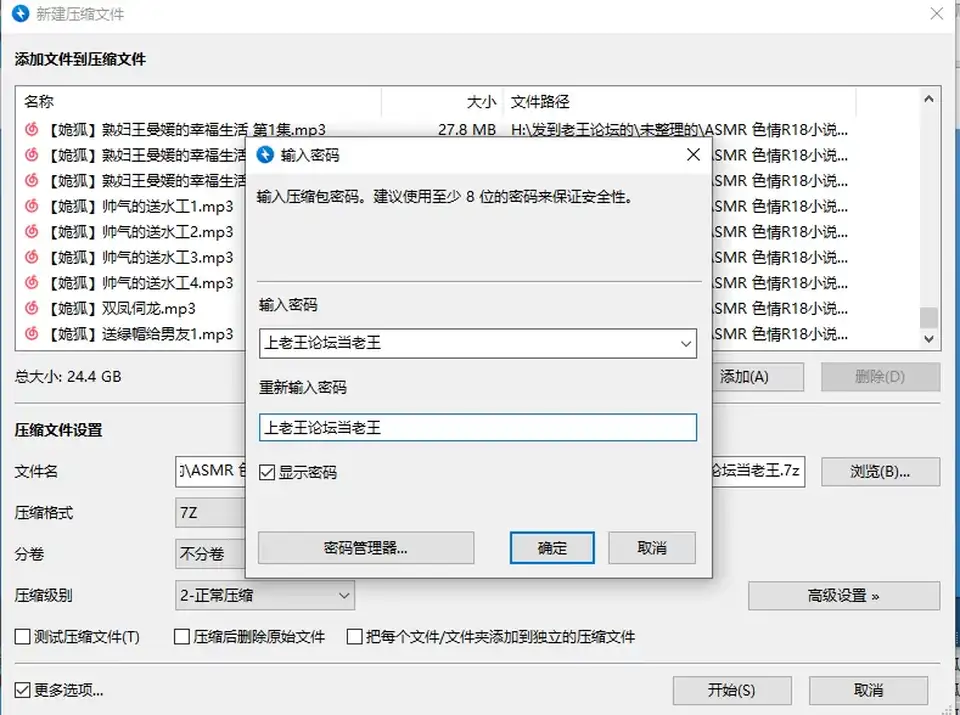Click music icon of 帅气的送水工4.mp3
The width and height of the screenshot is (960, 715).
point(31,283)
